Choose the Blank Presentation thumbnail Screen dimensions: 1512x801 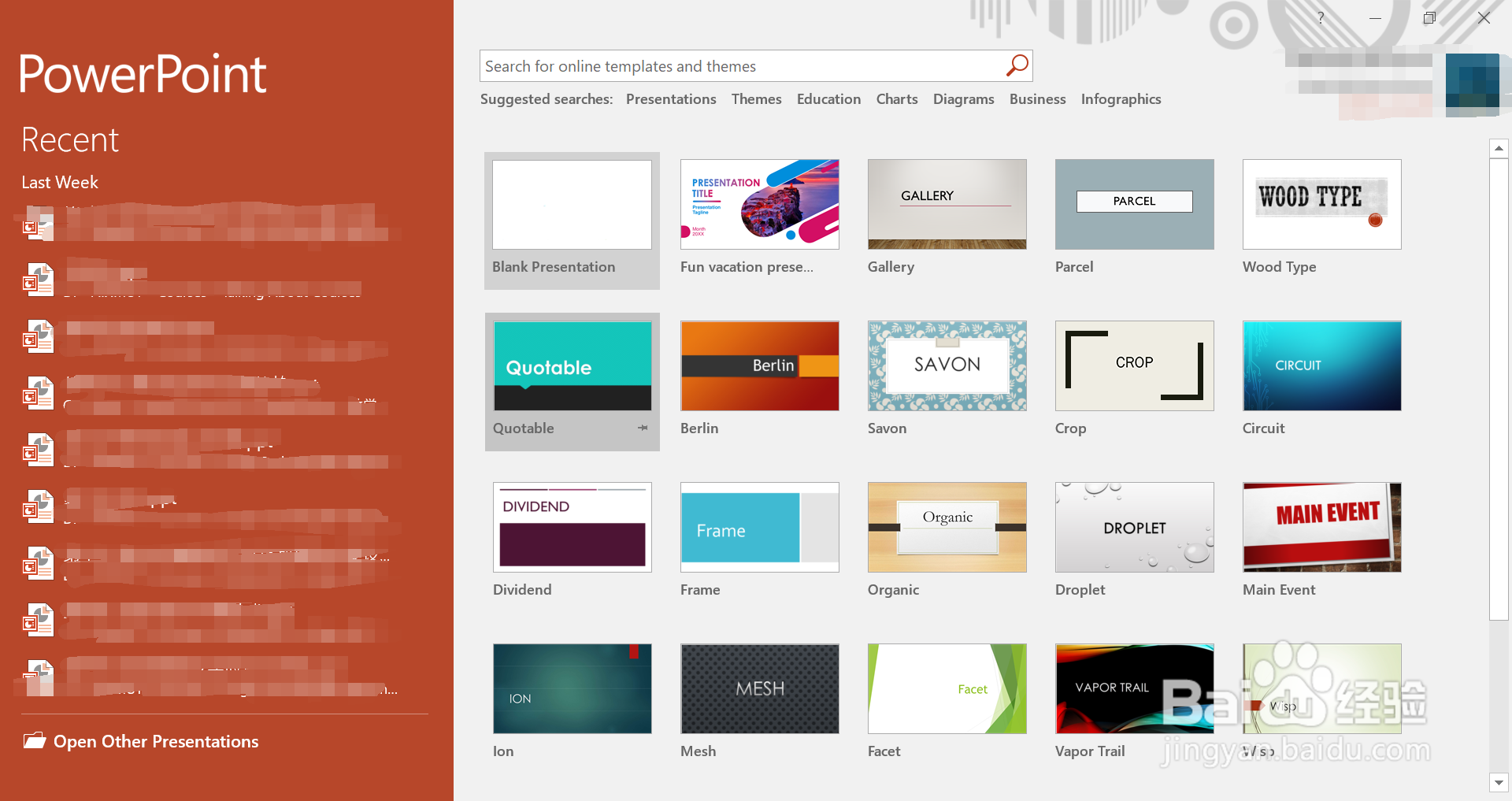[572, 205]
